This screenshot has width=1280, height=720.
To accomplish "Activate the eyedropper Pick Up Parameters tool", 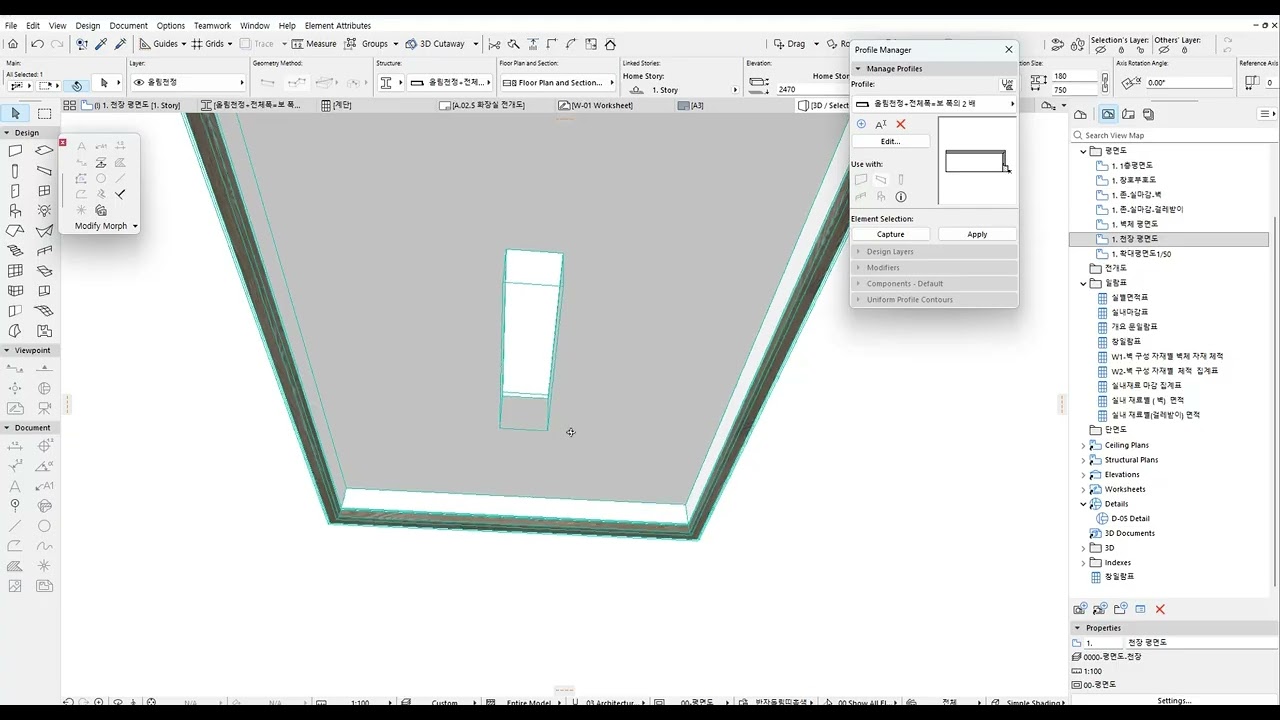I will pyautogui.click(x=101, y=44).
